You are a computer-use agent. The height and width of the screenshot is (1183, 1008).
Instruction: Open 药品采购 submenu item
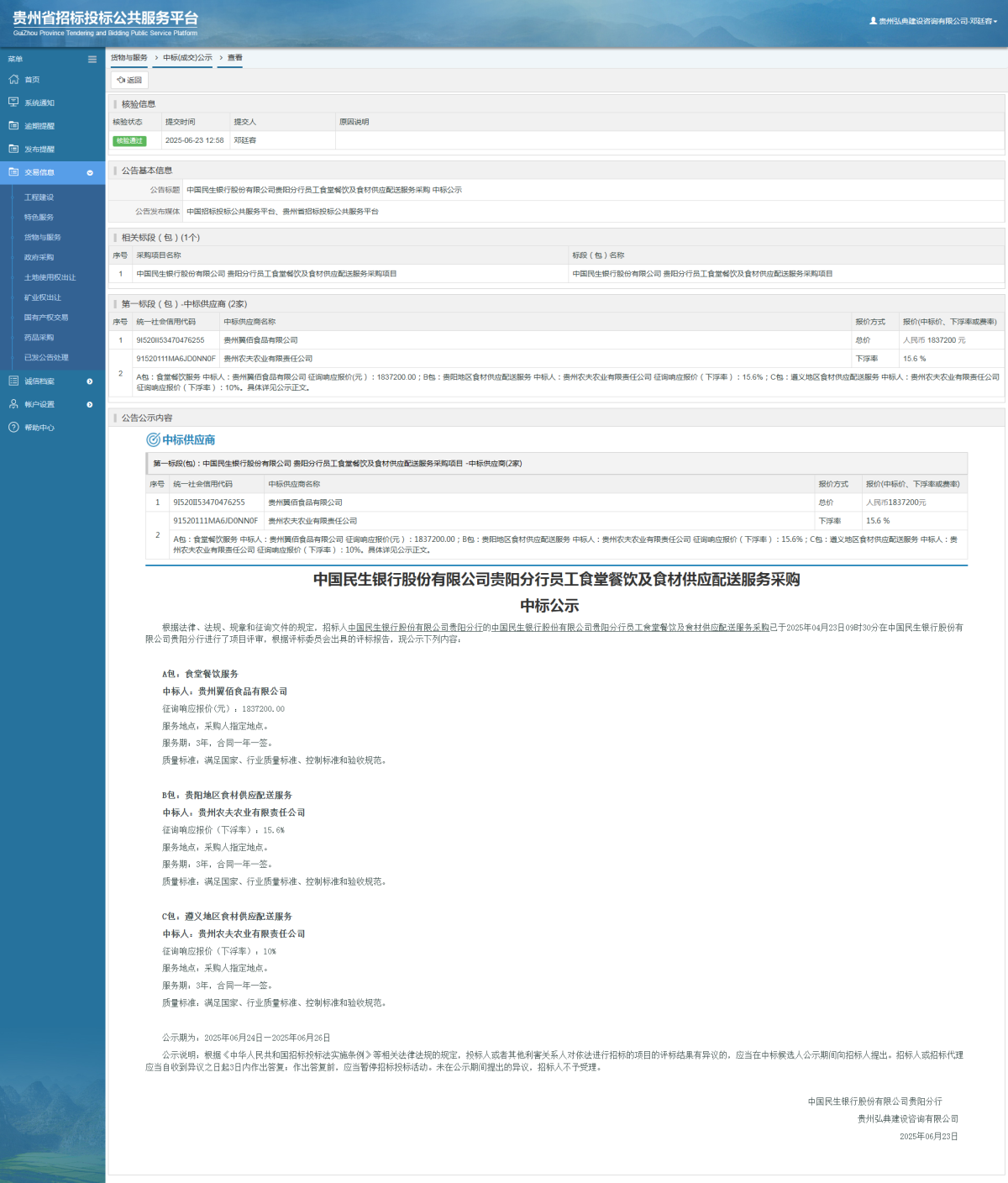pos(39,338)
